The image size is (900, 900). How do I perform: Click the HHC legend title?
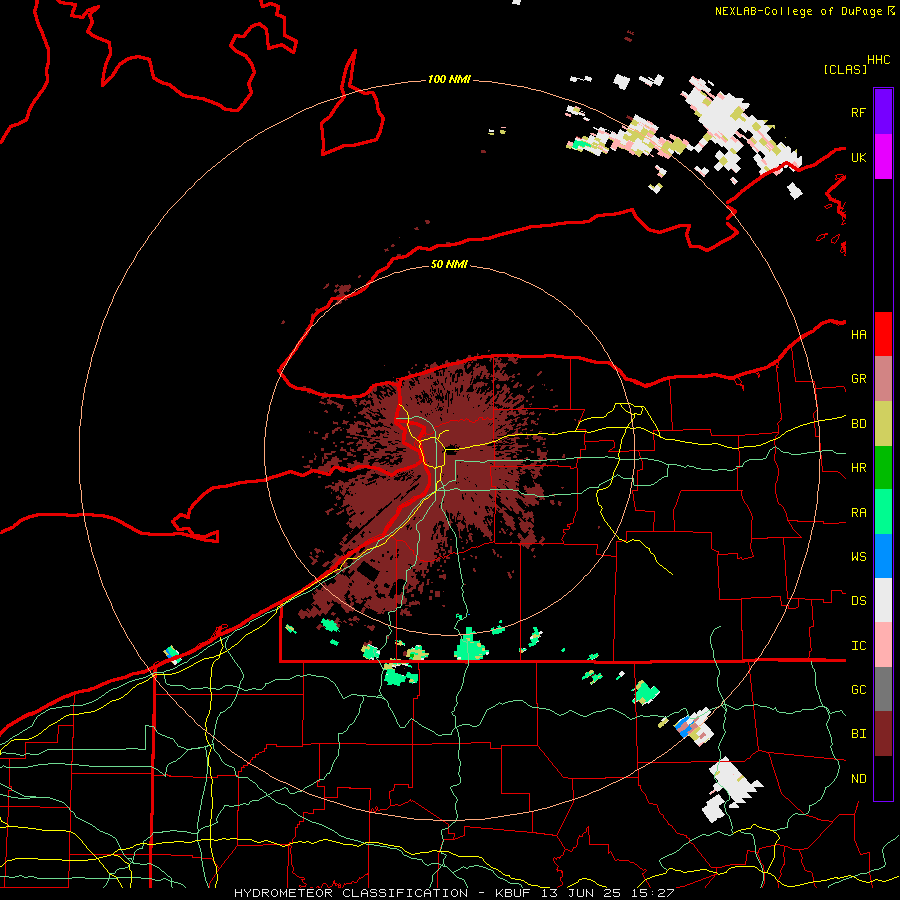coord(878,60)
